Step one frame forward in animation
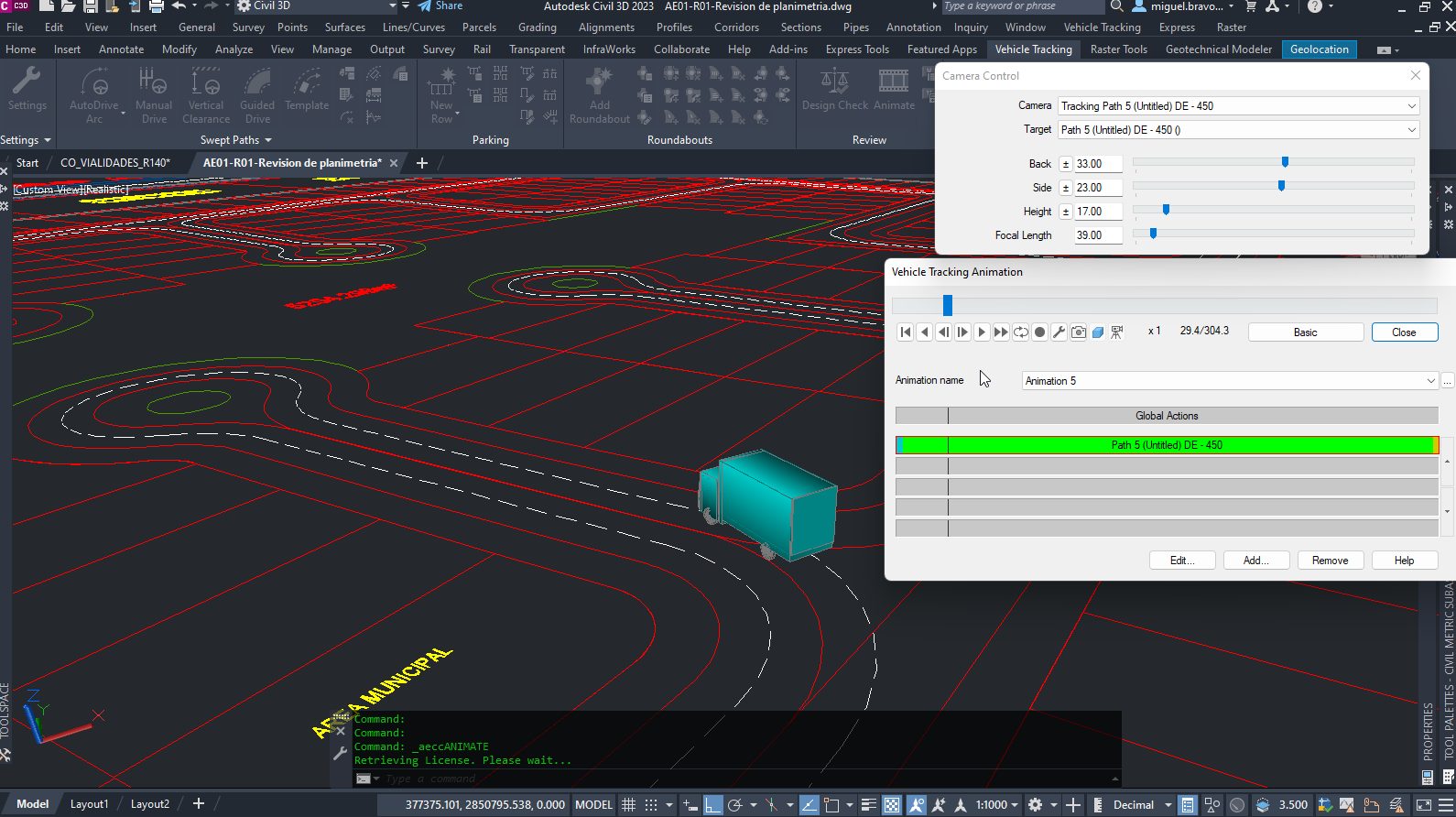The image size is (1456, 817). click(962, 332)
